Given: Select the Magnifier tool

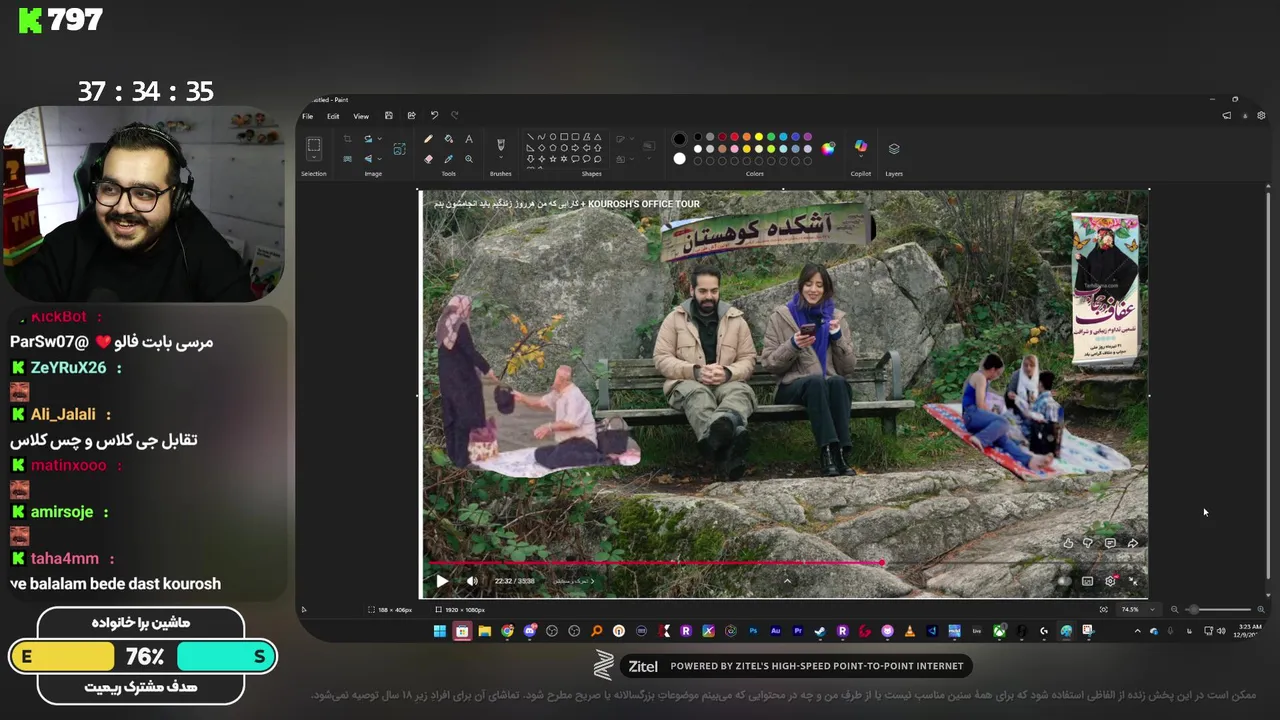Looking at the screenshot, I should (469, 159).
